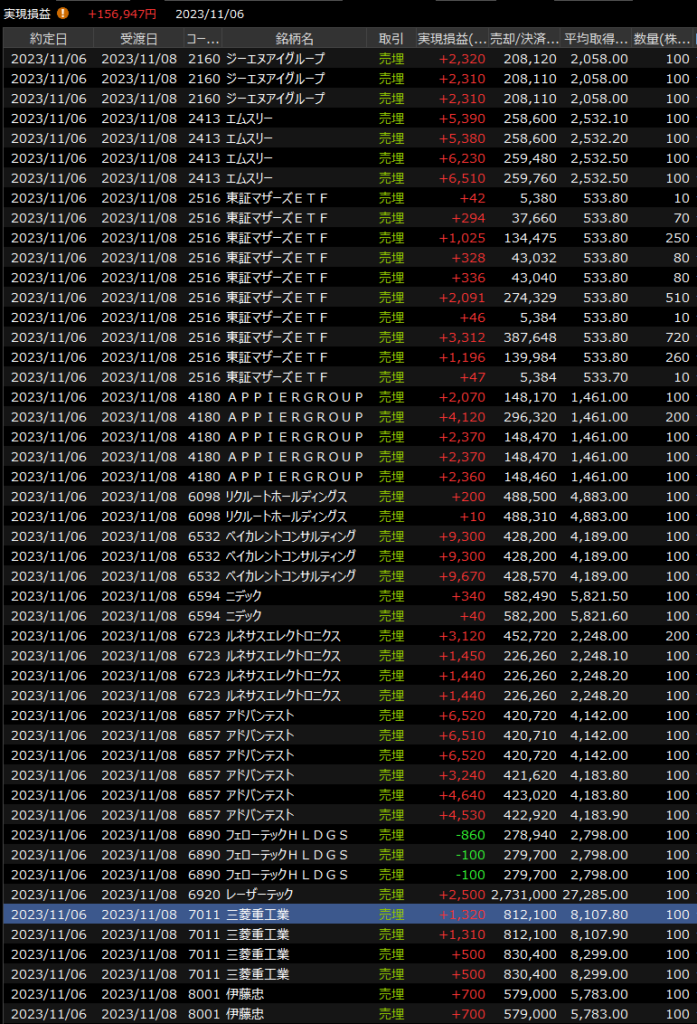Click the orange info icon beside 実現損益
This screenshot has height=1024, width=697.
coord(63,14)
